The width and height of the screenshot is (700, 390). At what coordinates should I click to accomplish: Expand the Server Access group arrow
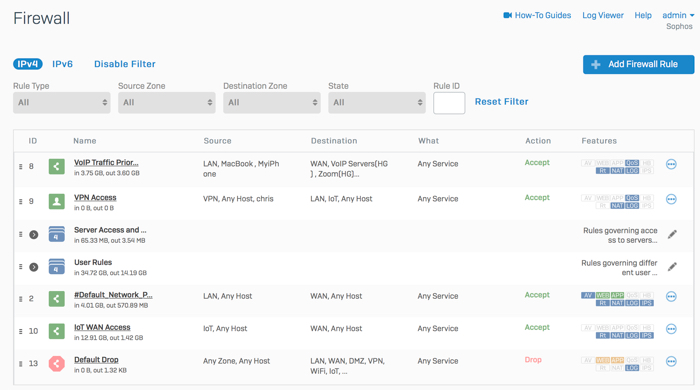tap(33, 235)
